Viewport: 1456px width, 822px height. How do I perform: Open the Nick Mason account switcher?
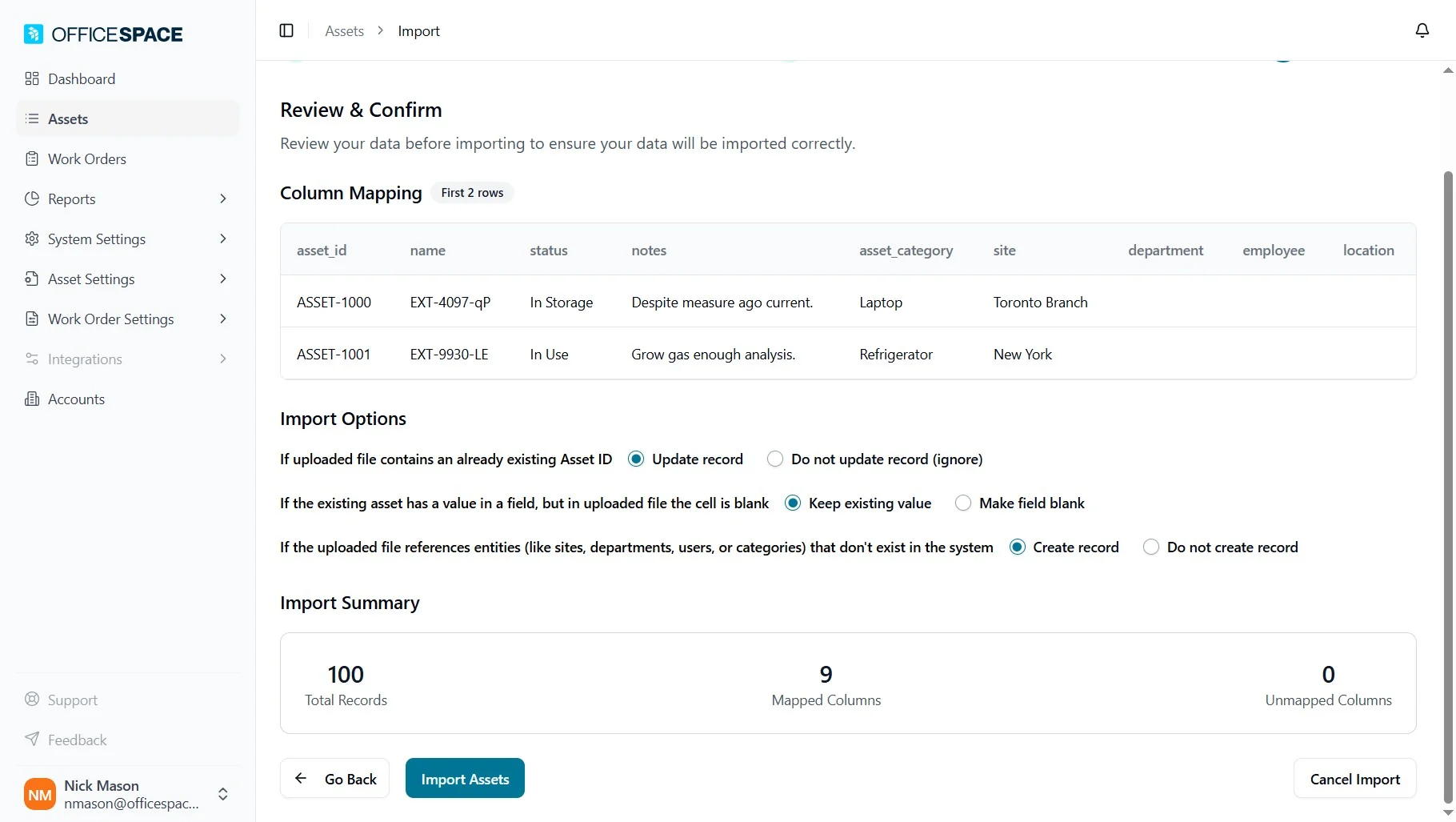[223, 794]
